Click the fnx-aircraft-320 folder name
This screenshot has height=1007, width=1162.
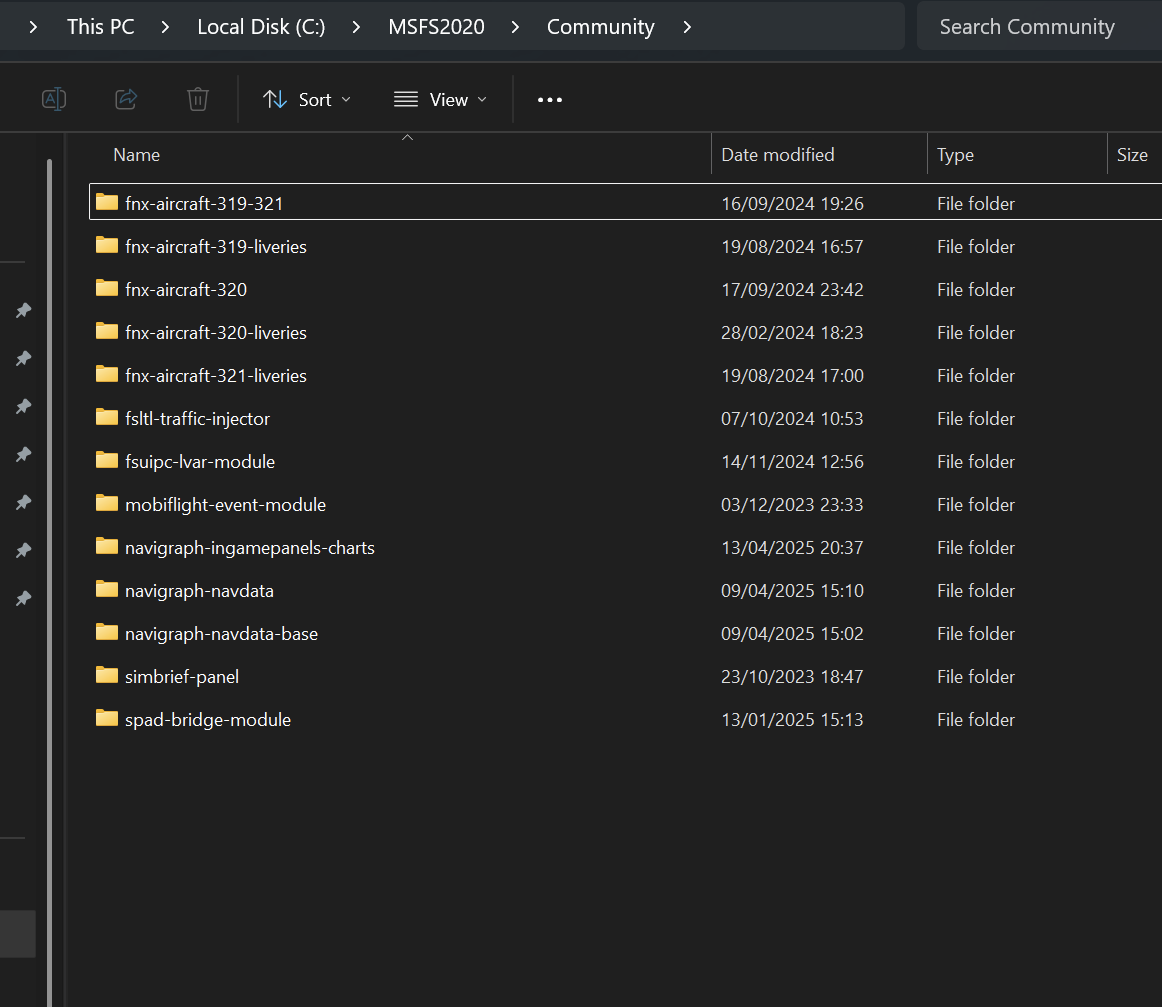(x=186, y=290)
